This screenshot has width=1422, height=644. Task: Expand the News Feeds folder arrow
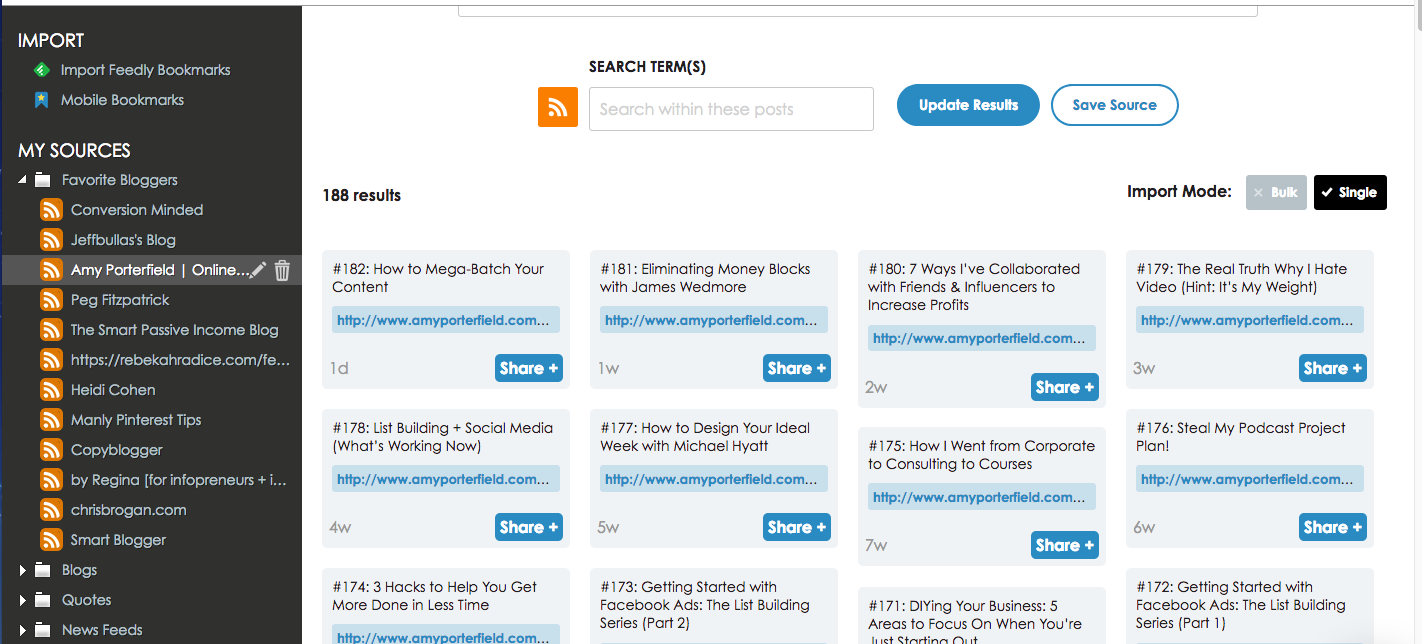click(23, 630)
